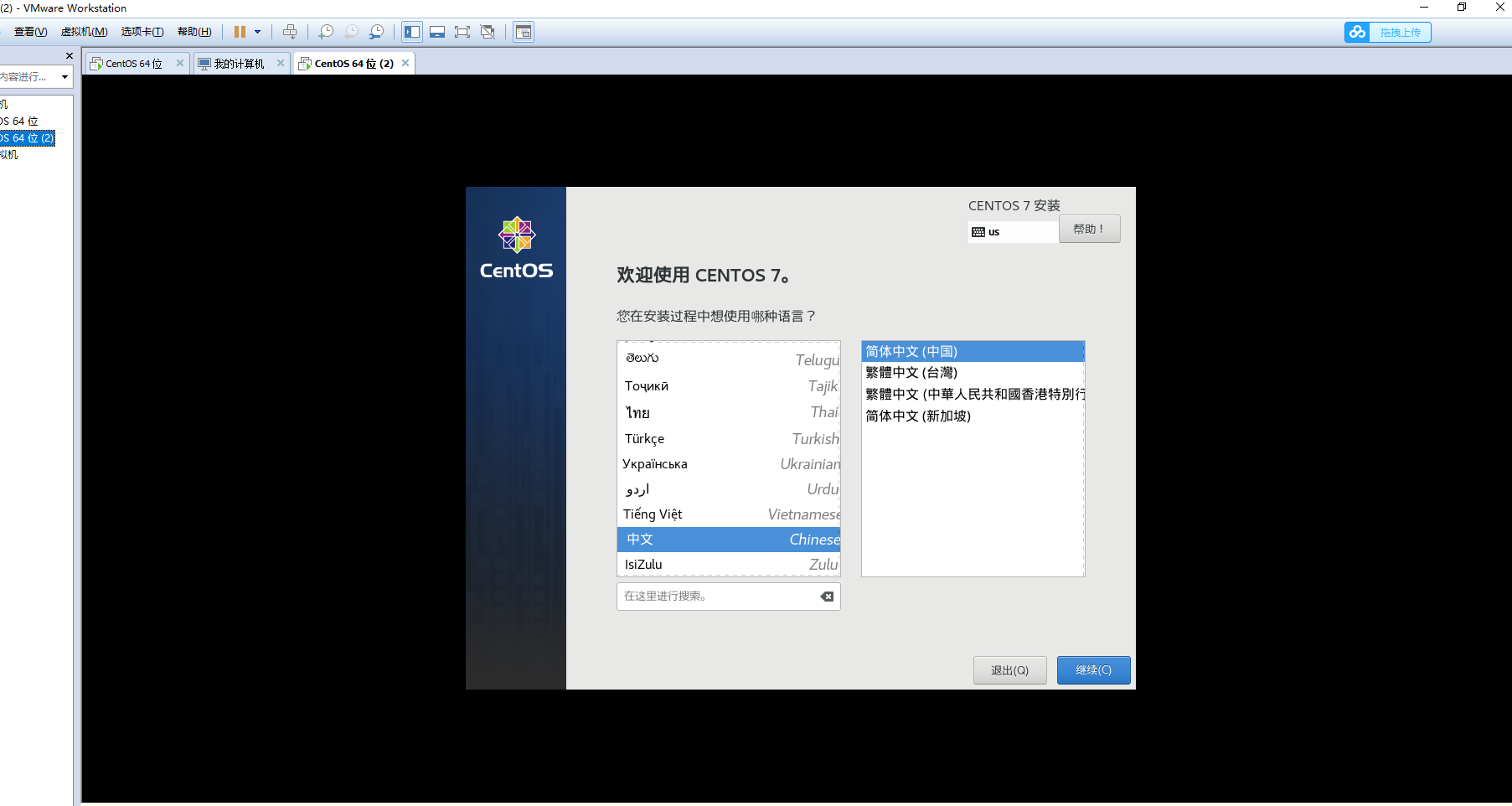The height and width of the screenshot is (806, 1512).
Task: Select Telugu in the language list
Action: (x=729, y=359)
